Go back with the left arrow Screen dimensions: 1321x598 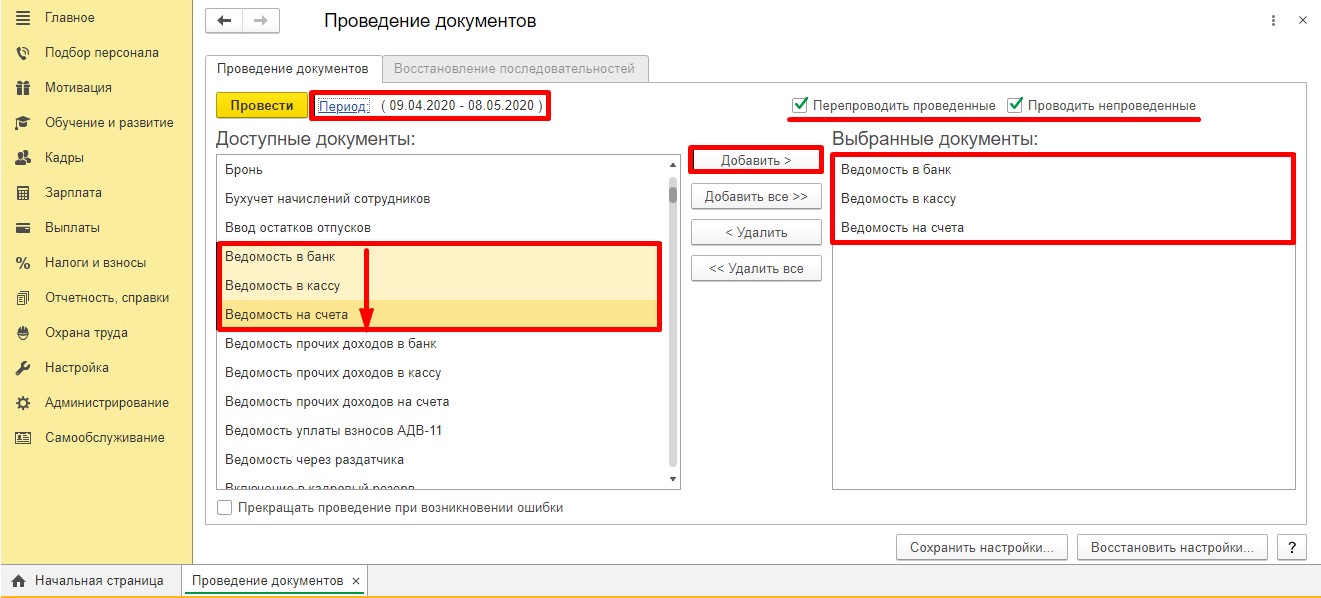[224, 21]
